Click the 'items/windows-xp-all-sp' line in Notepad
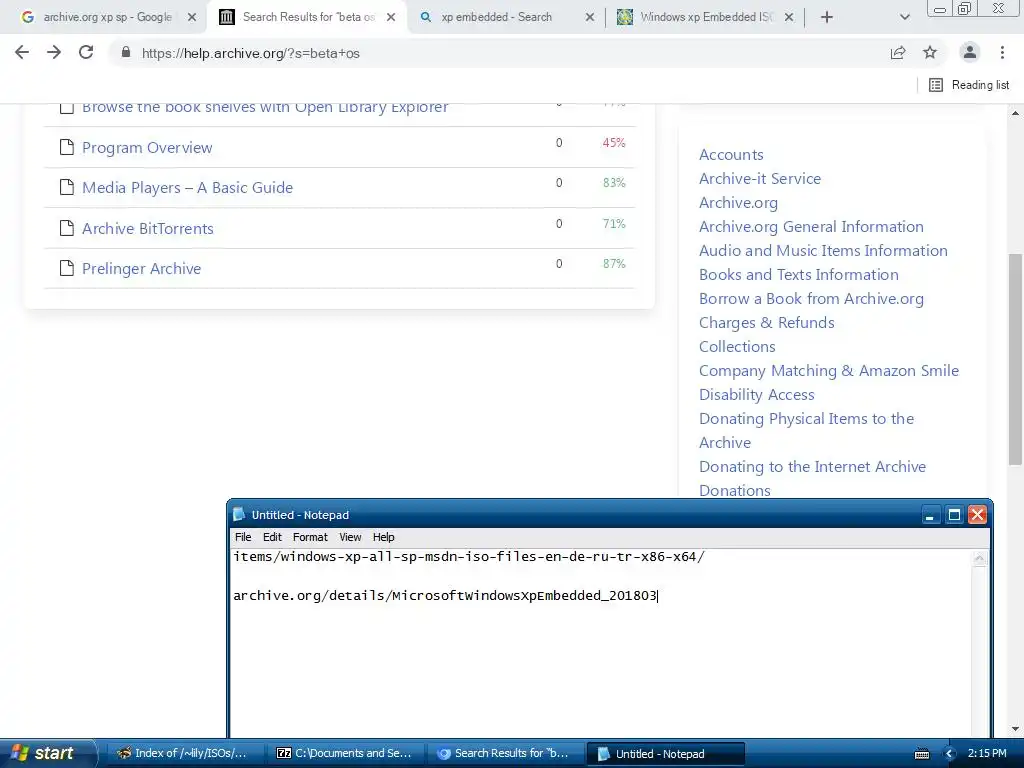The height and width of the screenshot is (768, 1024). click(468, 557)
